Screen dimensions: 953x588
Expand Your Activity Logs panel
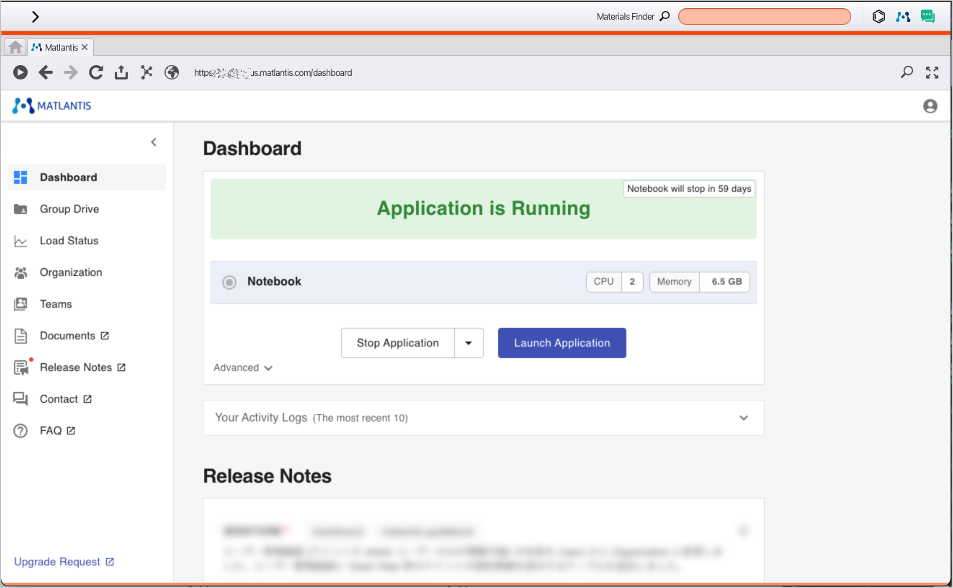(x=743, y=418)
